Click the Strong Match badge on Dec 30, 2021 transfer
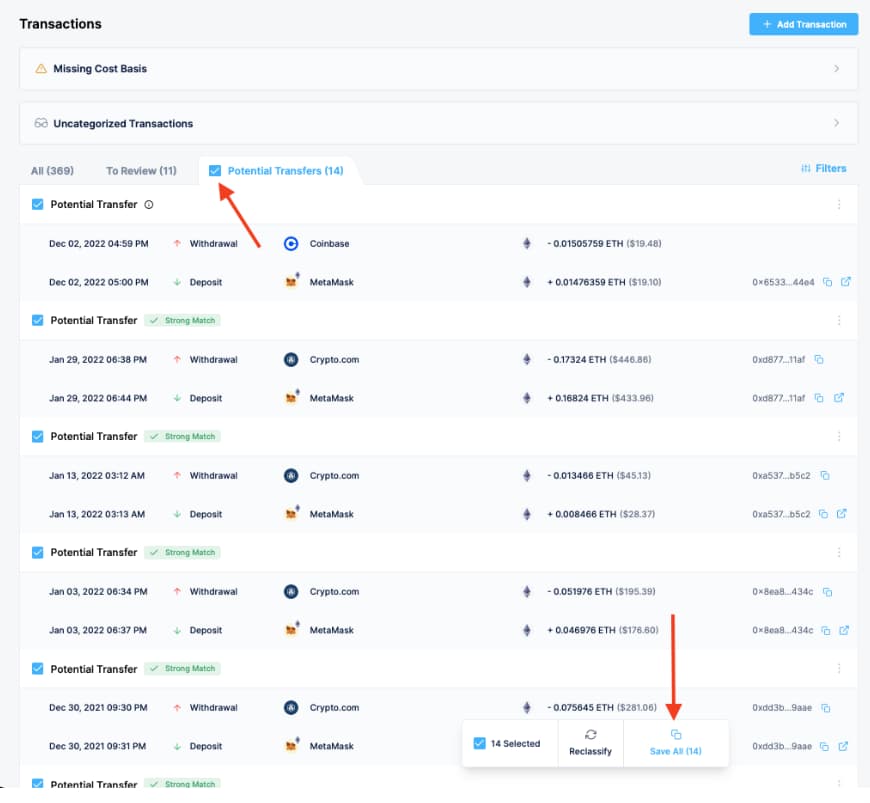The image size is (870, 803). [x=183, y=669]
